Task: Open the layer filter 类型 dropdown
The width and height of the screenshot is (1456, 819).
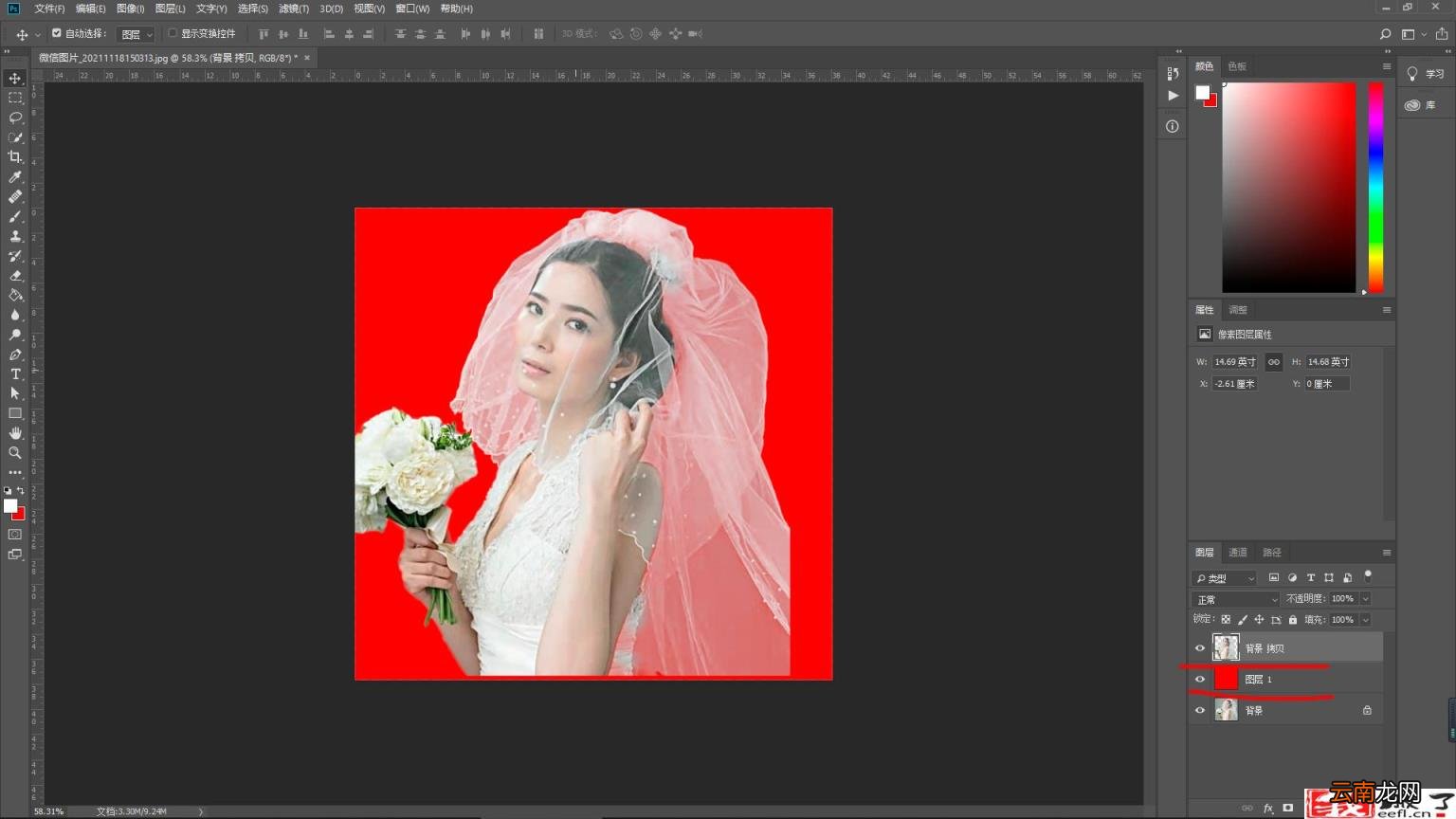Action: coord(1224,578)
